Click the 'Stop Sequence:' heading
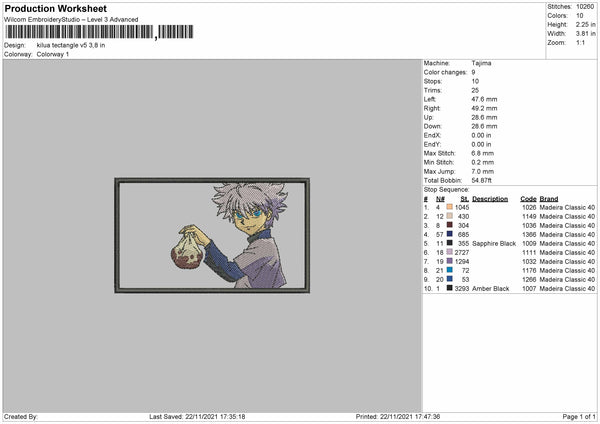 pyautogui.click(x=446, y=189)
